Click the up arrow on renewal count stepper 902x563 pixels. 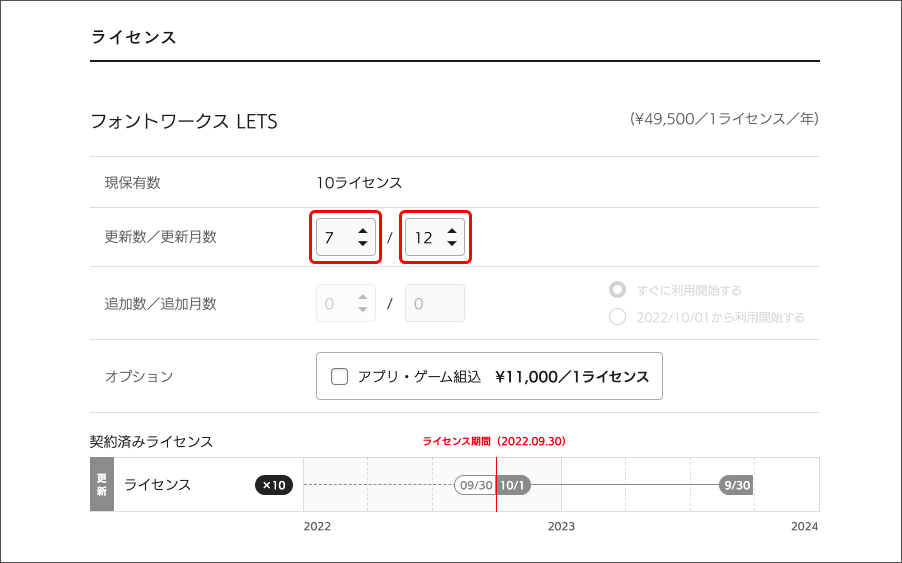[x=362, y=231]
